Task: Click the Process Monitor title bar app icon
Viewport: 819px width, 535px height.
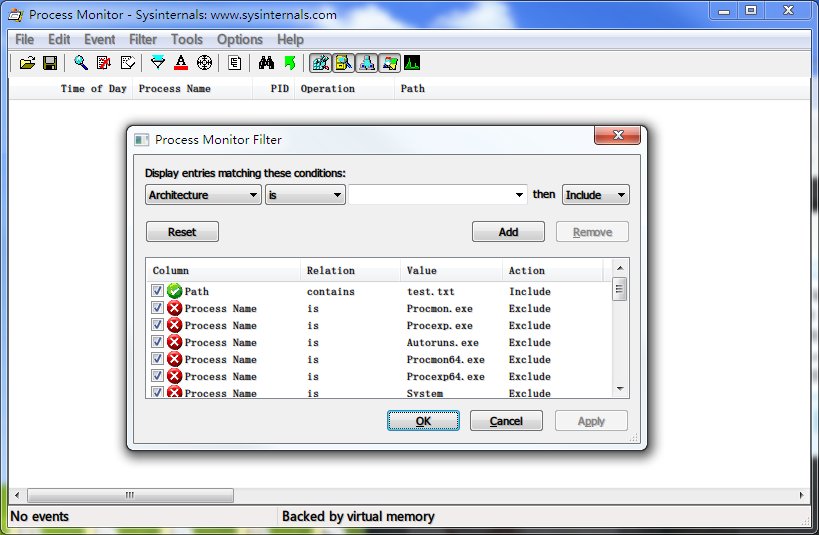Action: point(16,15)
